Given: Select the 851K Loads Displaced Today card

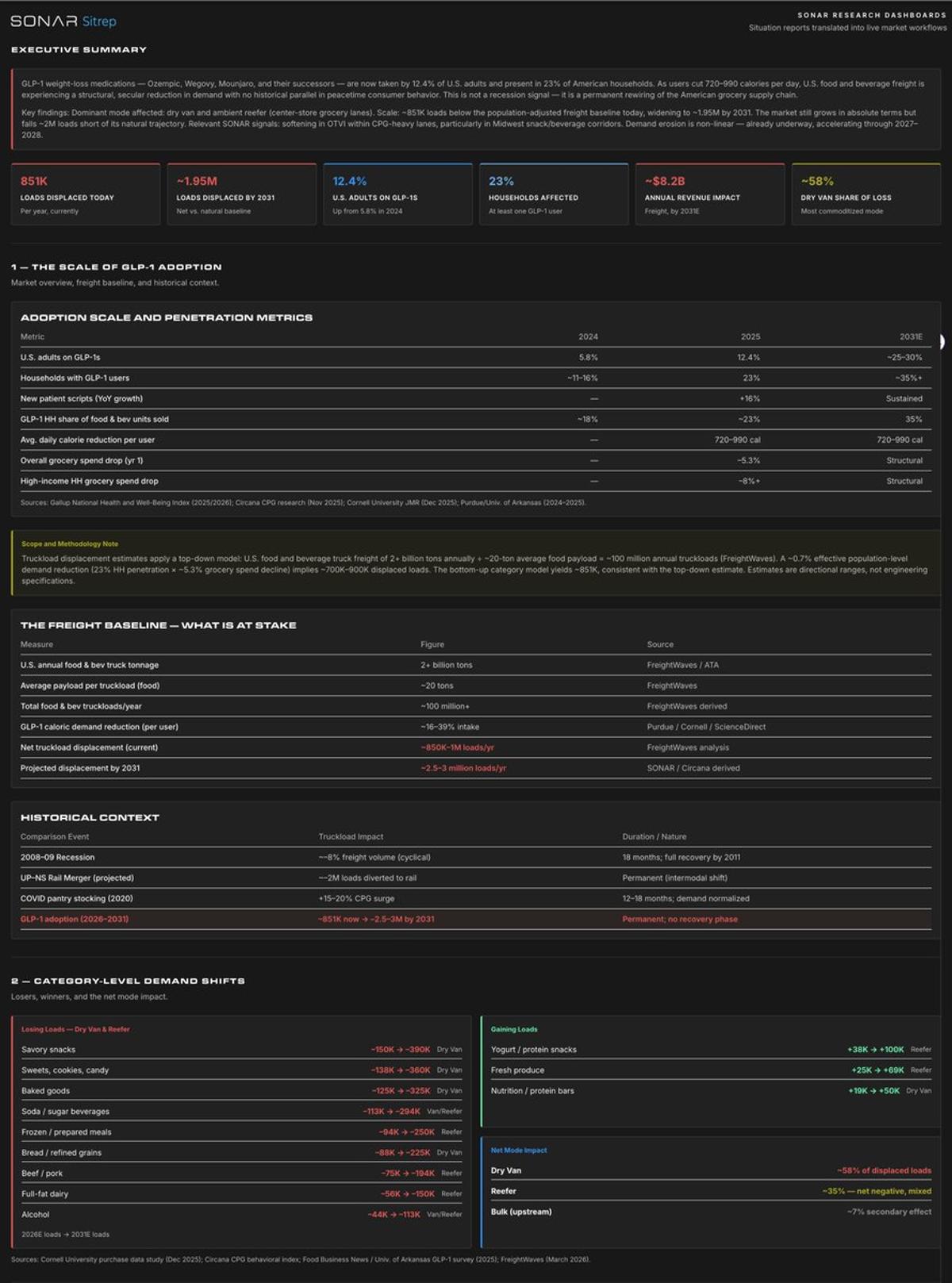Looking at the screenshot, I should (x=86, y=195).
